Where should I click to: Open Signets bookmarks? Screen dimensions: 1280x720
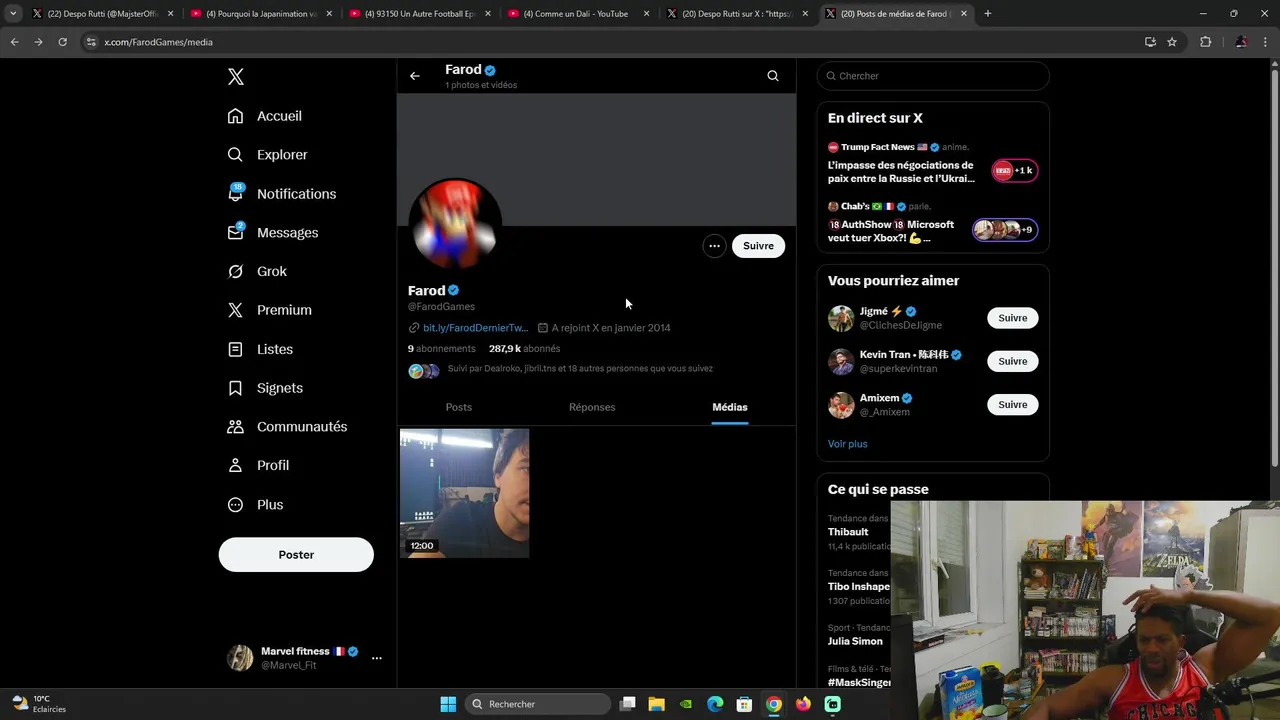coord(265,388)
